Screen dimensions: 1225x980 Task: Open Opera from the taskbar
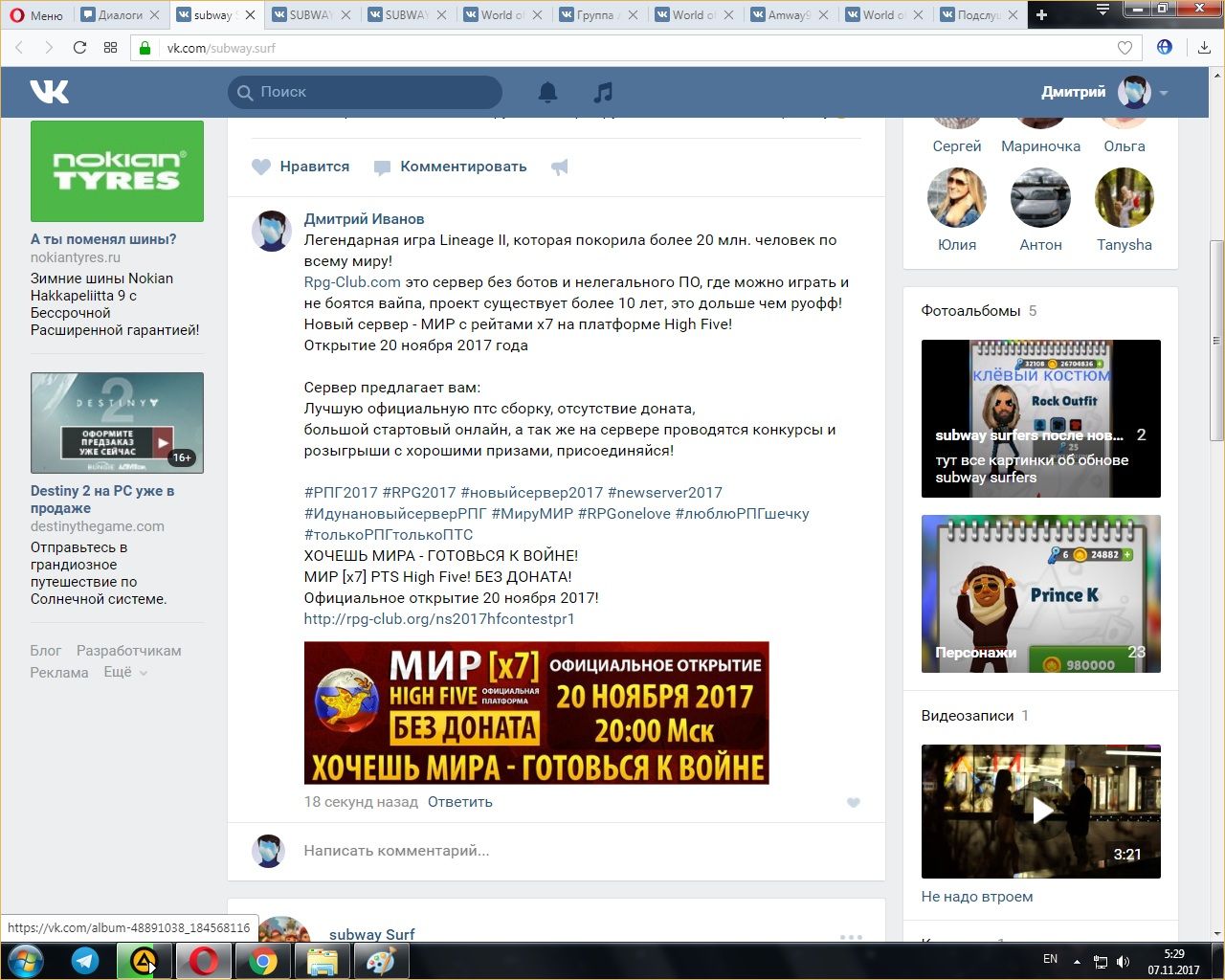click(x=203, y=960)
